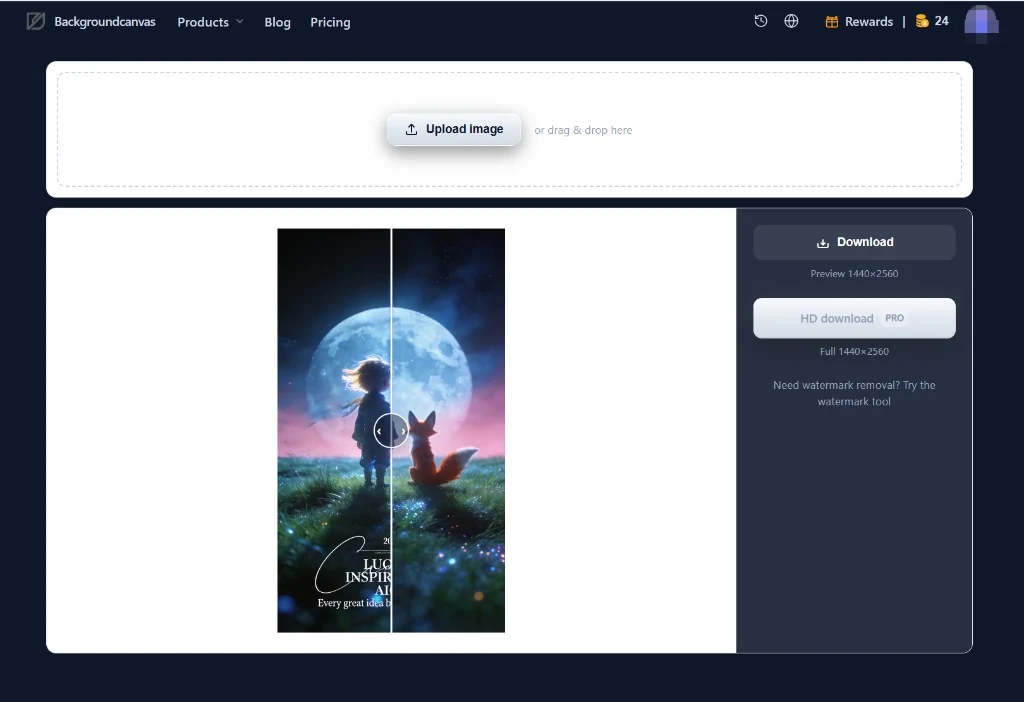Click the drag & drop here area text

[583, 130]
